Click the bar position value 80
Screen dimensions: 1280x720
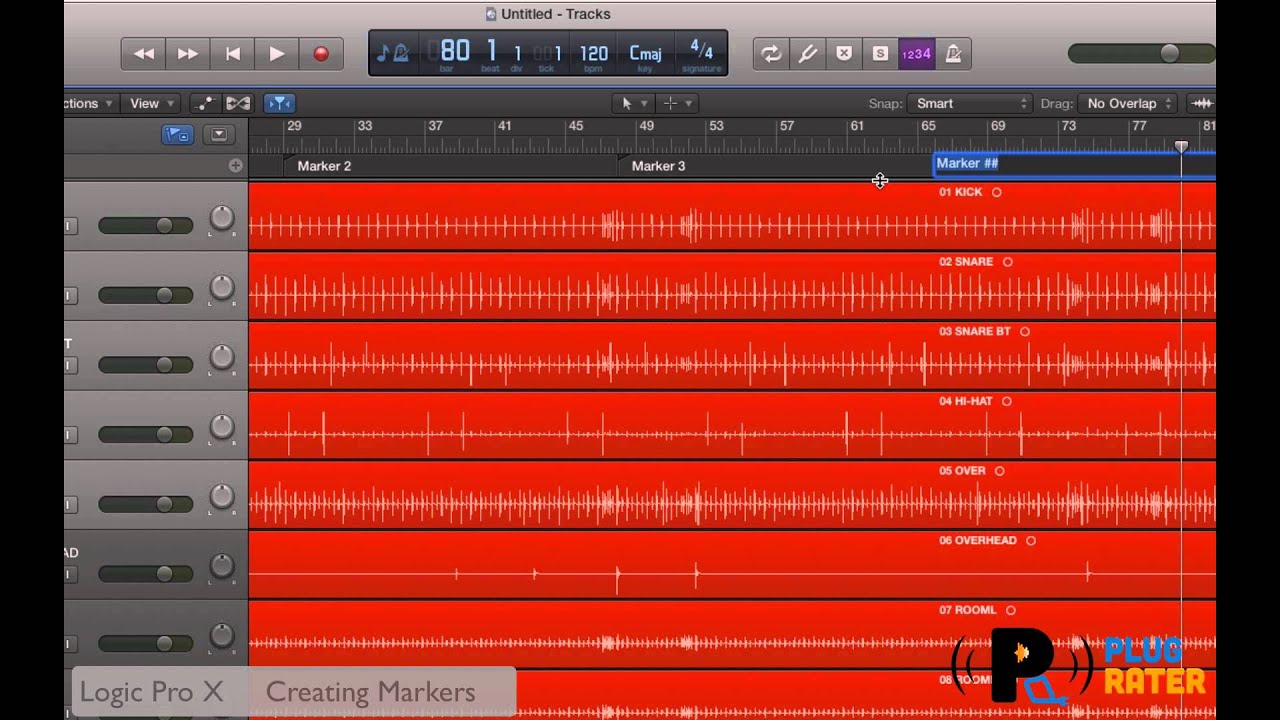[454, 51]
